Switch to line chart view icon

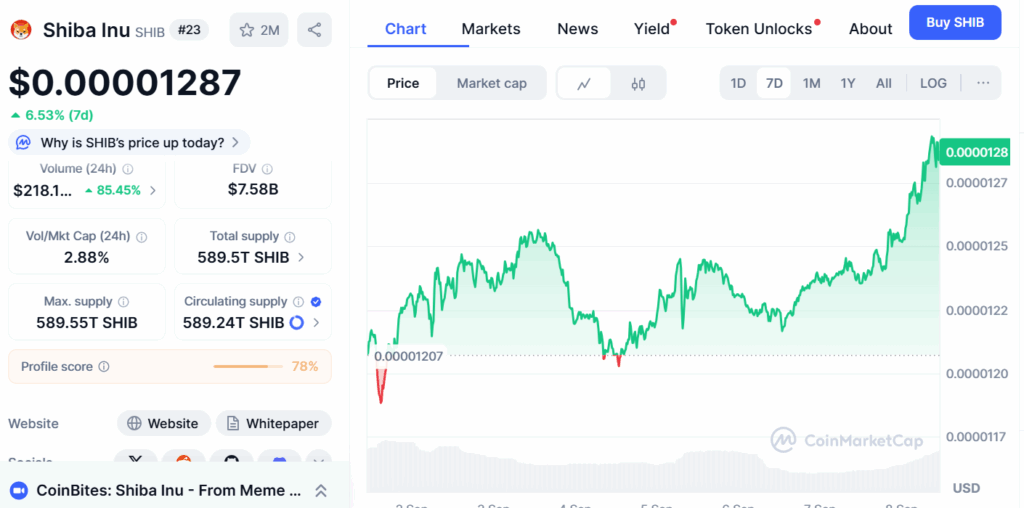[584, 84]
